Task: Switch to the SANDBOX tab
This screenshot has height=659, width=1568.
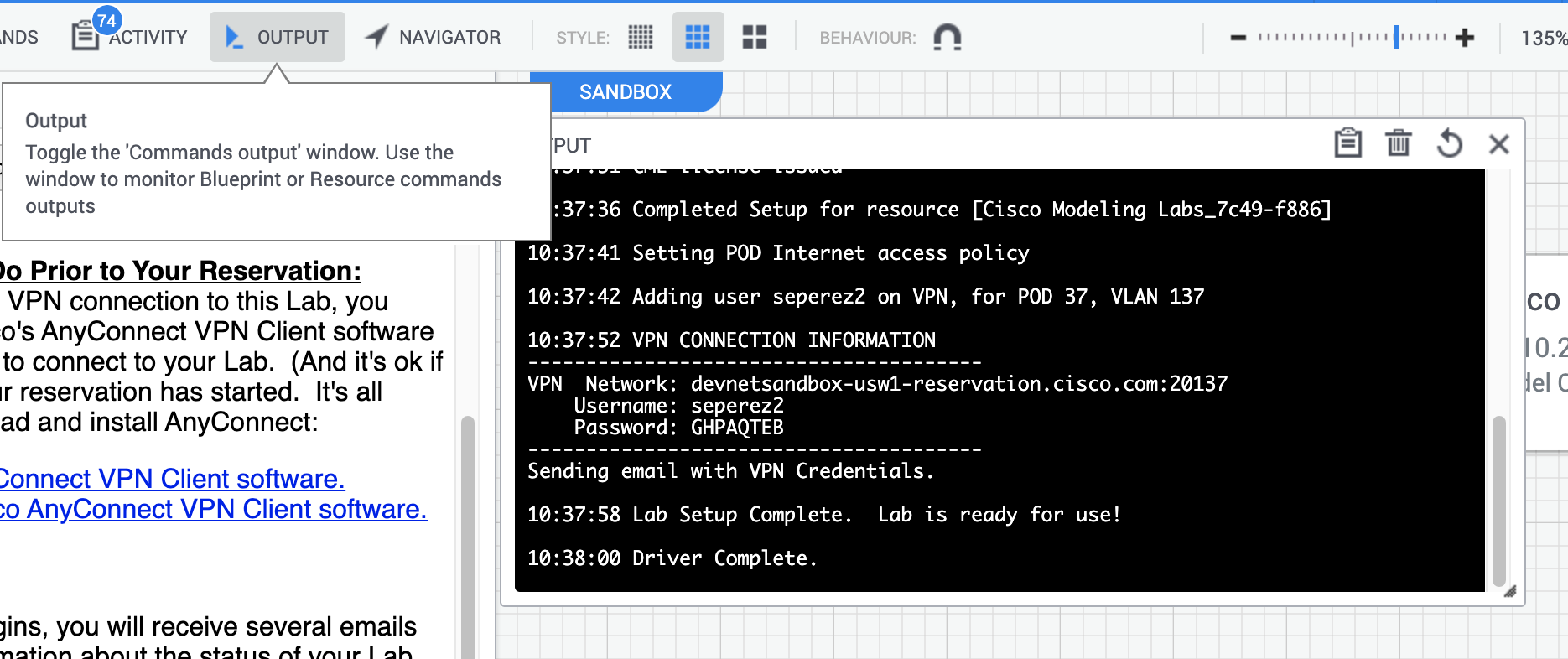Action: click(626, 91)
